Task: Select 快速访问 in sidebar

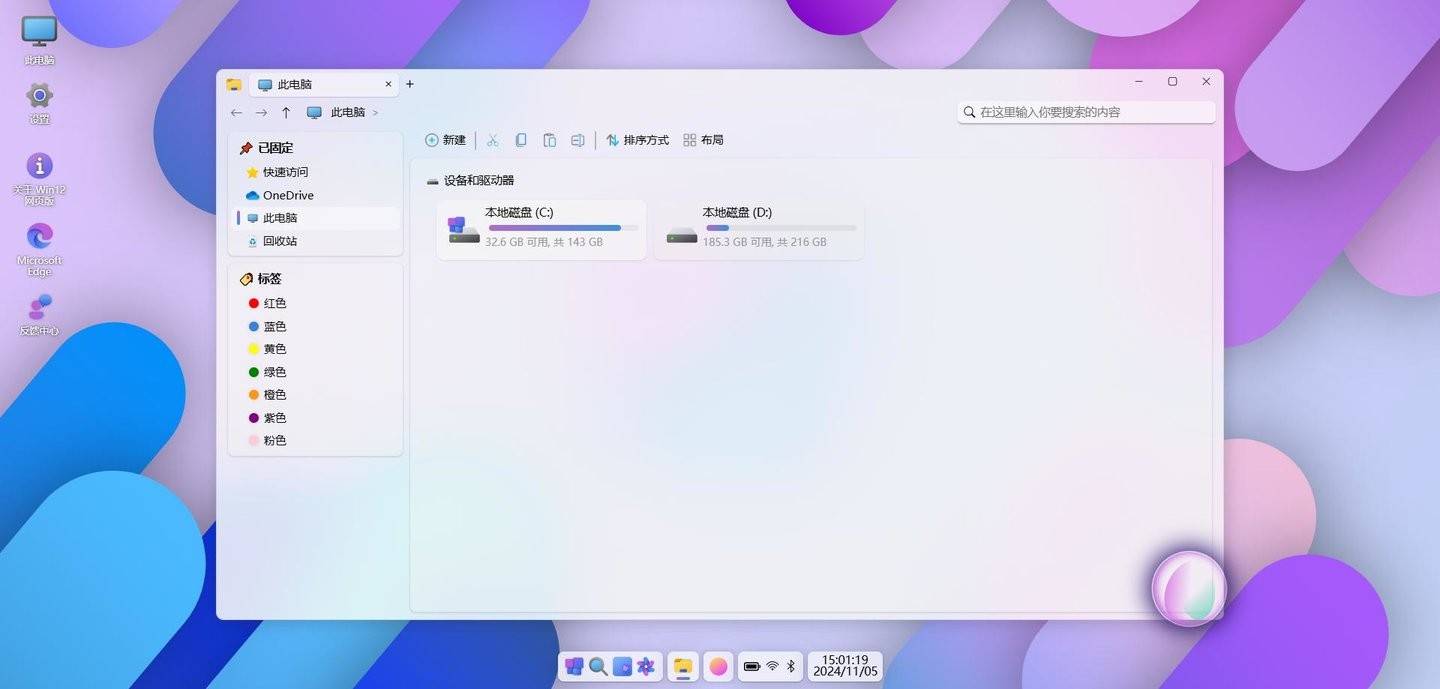Action: click(x=316, y=172)
